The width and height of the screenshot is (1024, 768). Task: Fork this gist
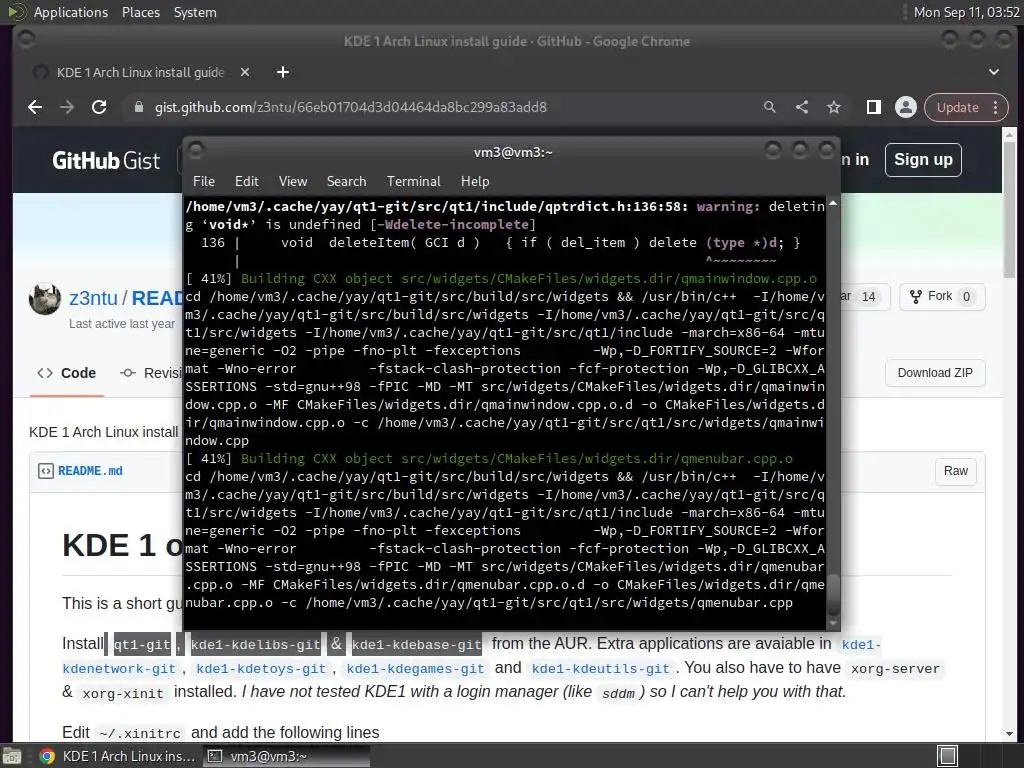click(x=941, y=296)
